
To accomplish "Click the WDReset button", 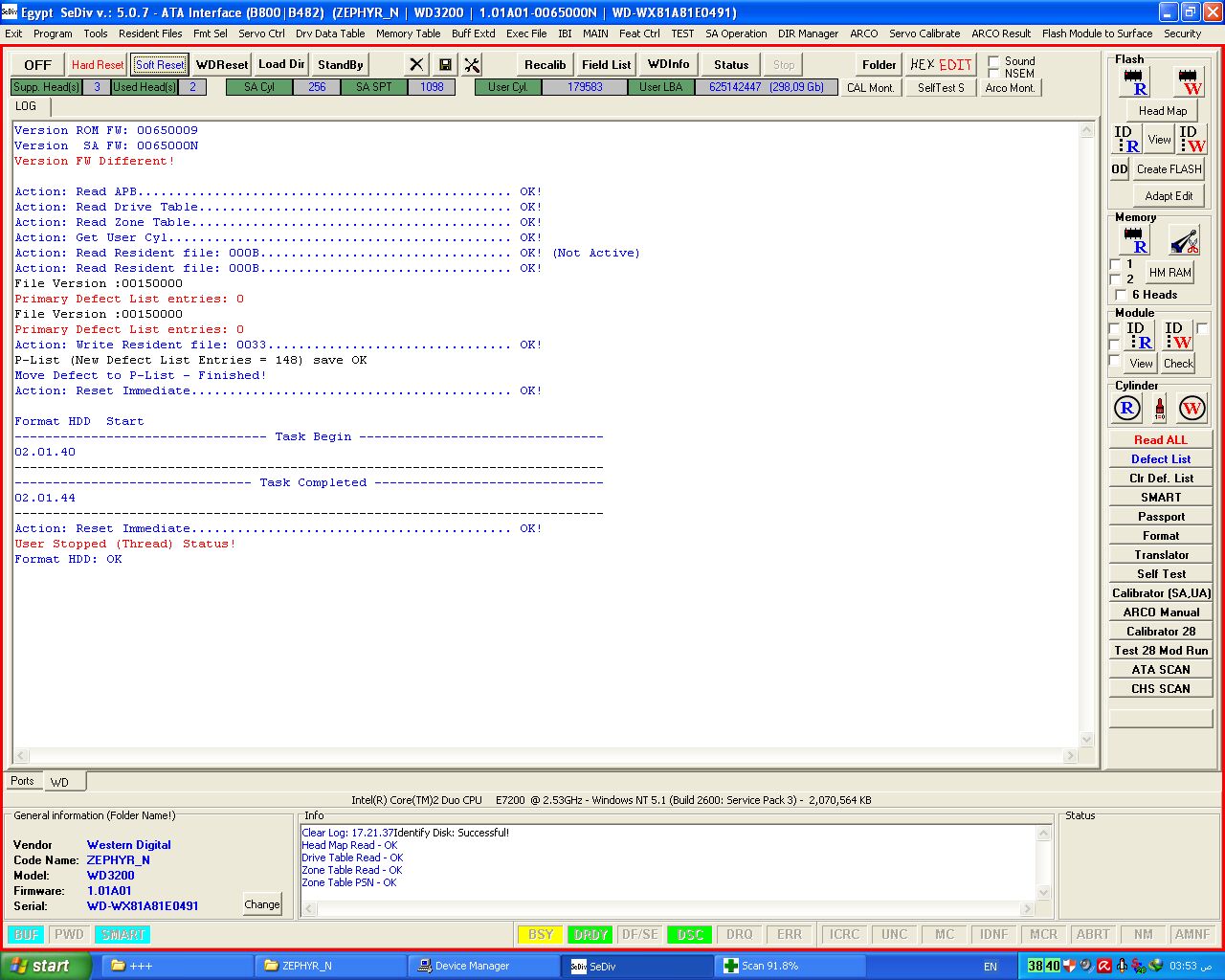I will click(x=222, y=65).
